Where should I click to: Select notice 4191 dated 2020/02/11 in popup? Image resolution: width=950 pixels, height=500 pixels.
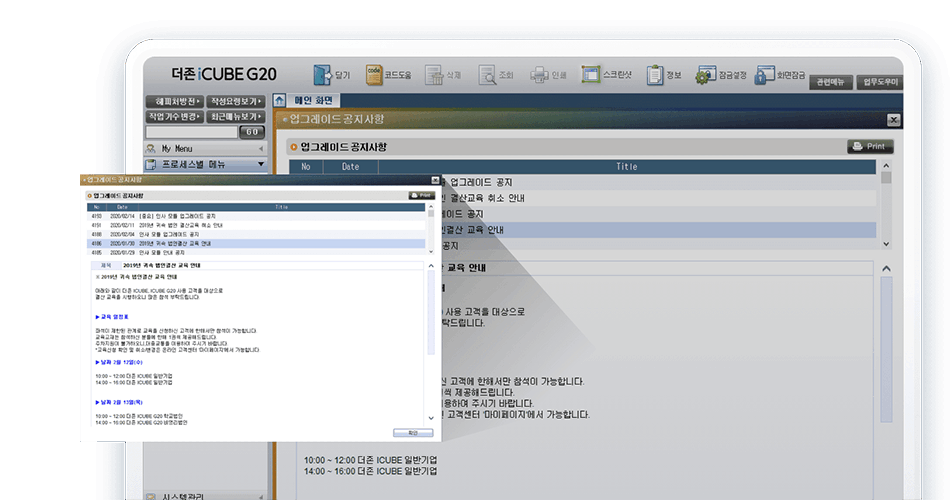256,225
